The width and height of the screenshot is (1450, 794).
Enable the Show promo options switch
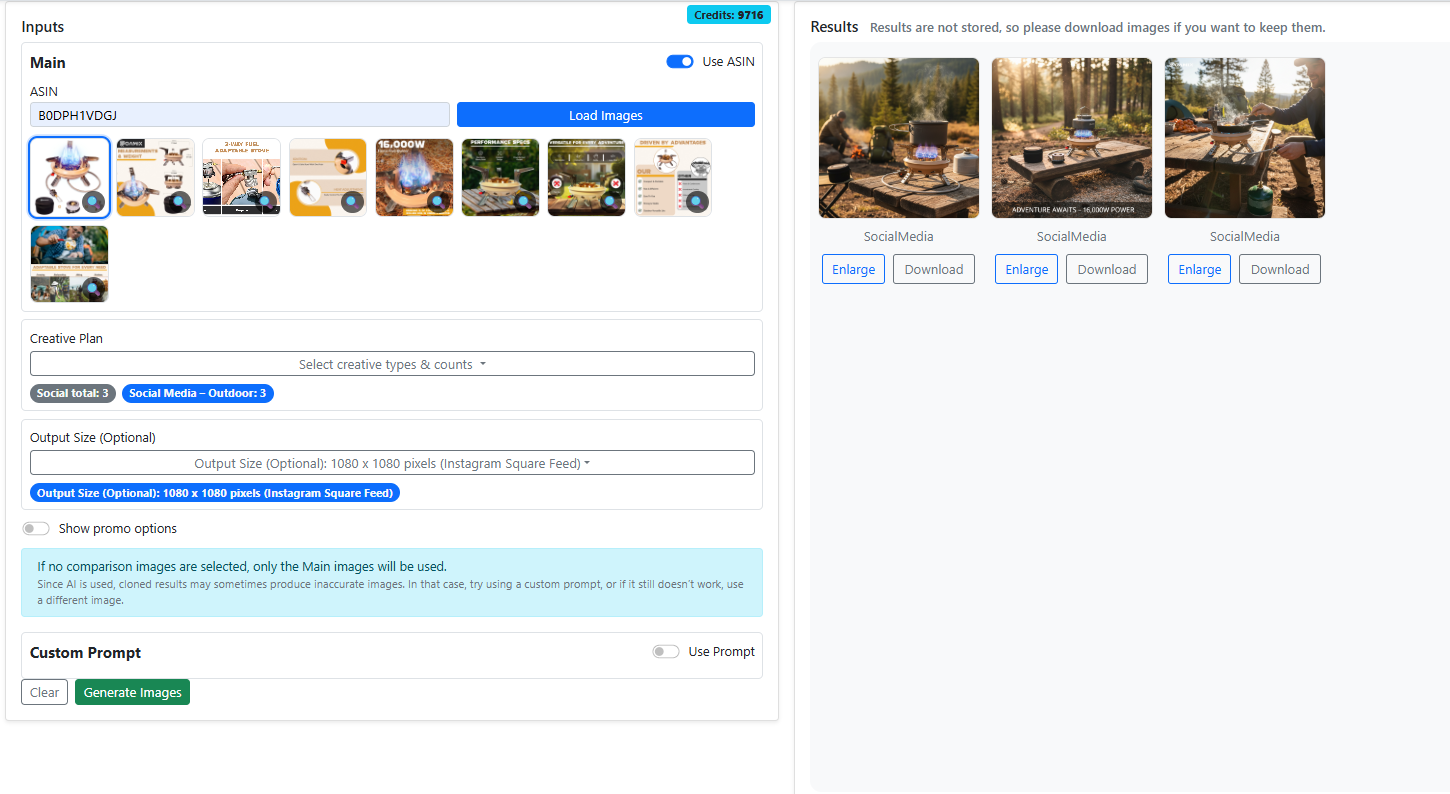(x=36, y=529)
